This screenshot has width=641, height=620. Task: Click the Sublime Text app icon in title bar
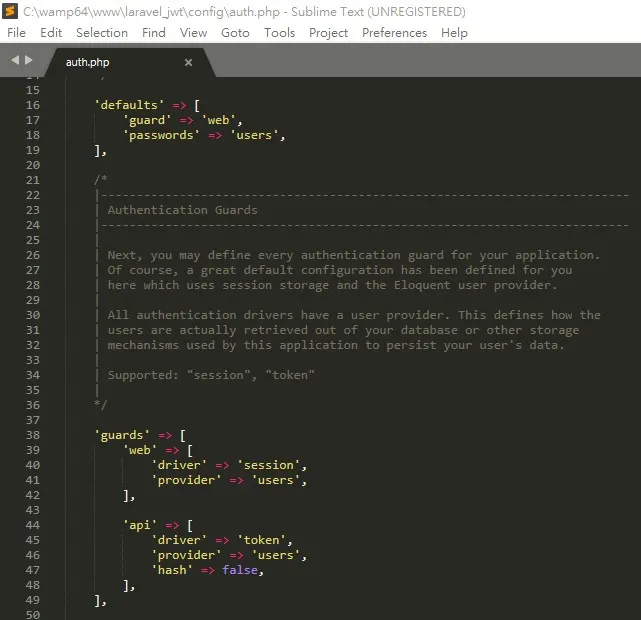pos(10,11)
